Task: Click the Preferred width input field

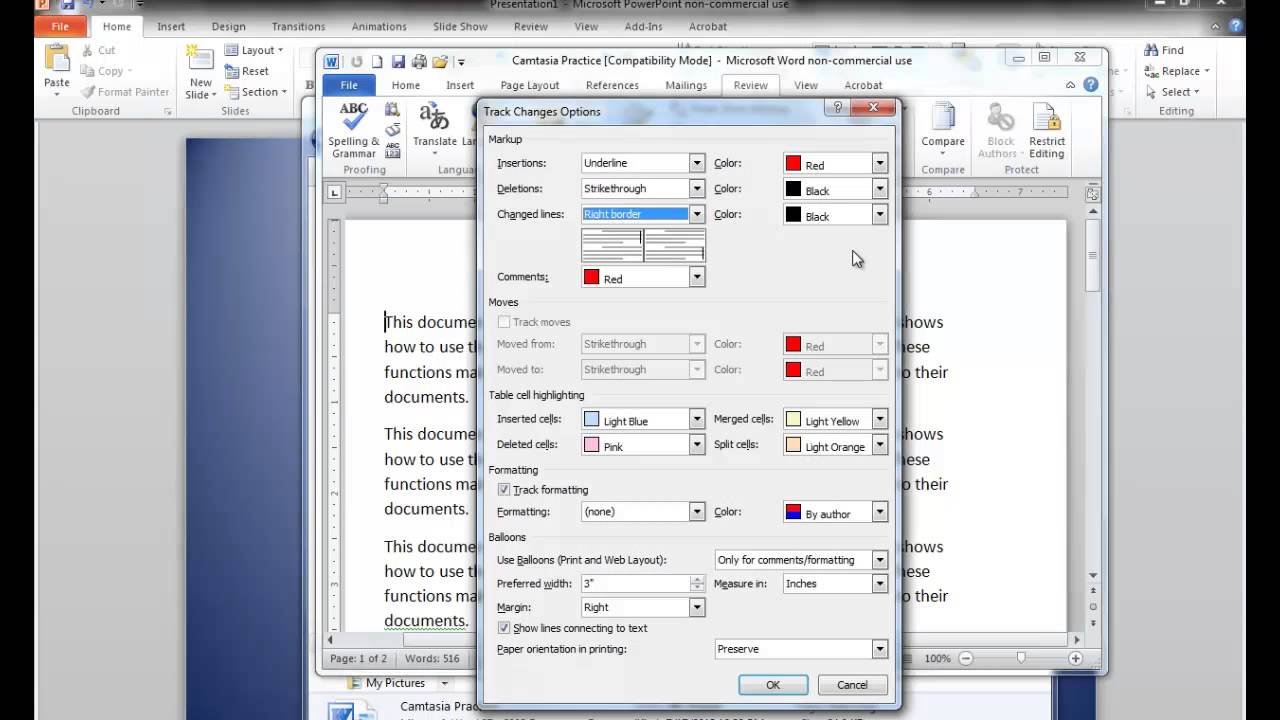Action: click(x=635, y=584)
